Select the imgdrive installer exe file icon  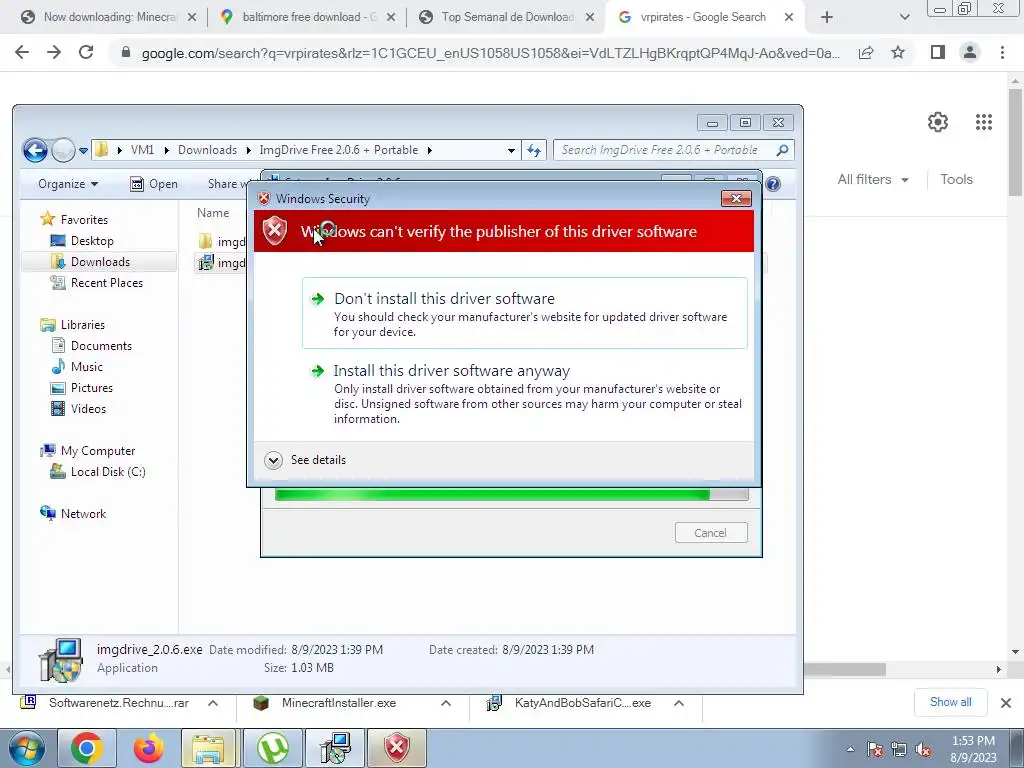pos(206,263)
